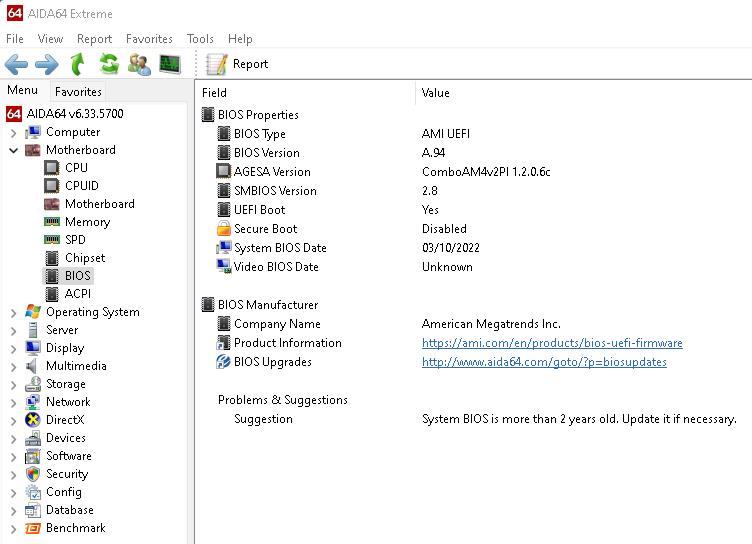Viewport: 752px width, 544px height.
Task: Expand the Computer tree node
Action: click(x=13, y=132)
